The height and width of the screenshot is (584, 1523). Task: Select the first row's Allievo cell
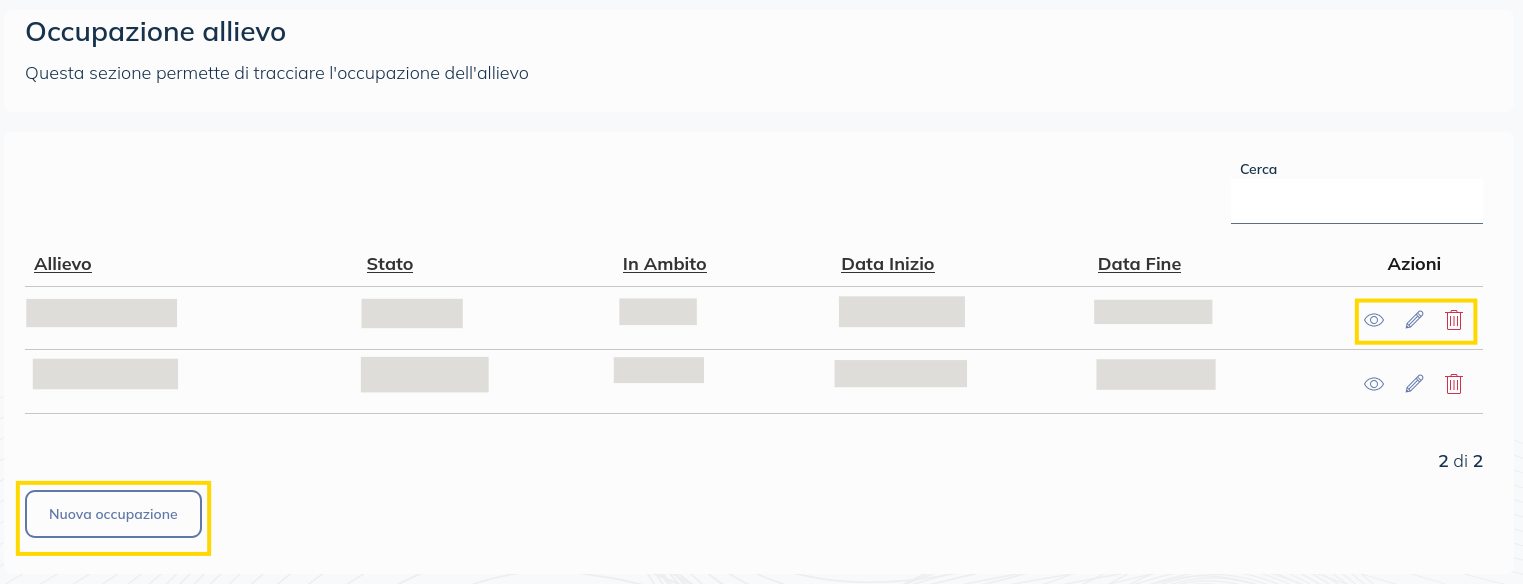point(102,313)
